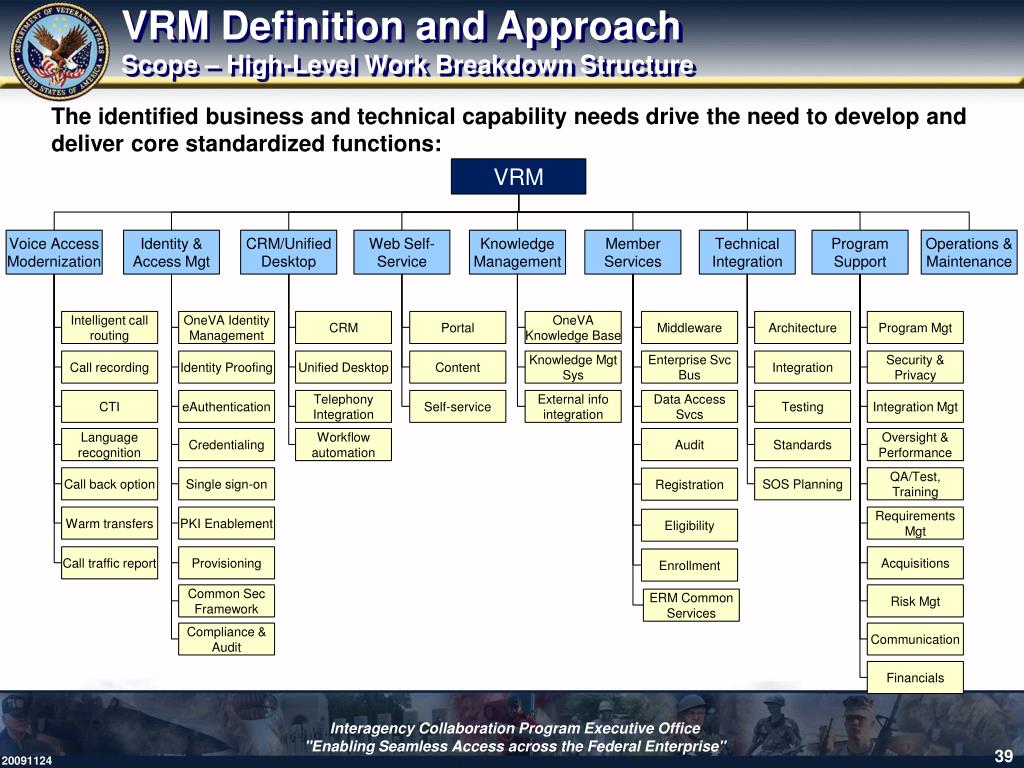The width and height of the screenshot is (1024, 768).
Task: Expand the Member Services branch
Action: pyautogui.click(x=632, y=251)
